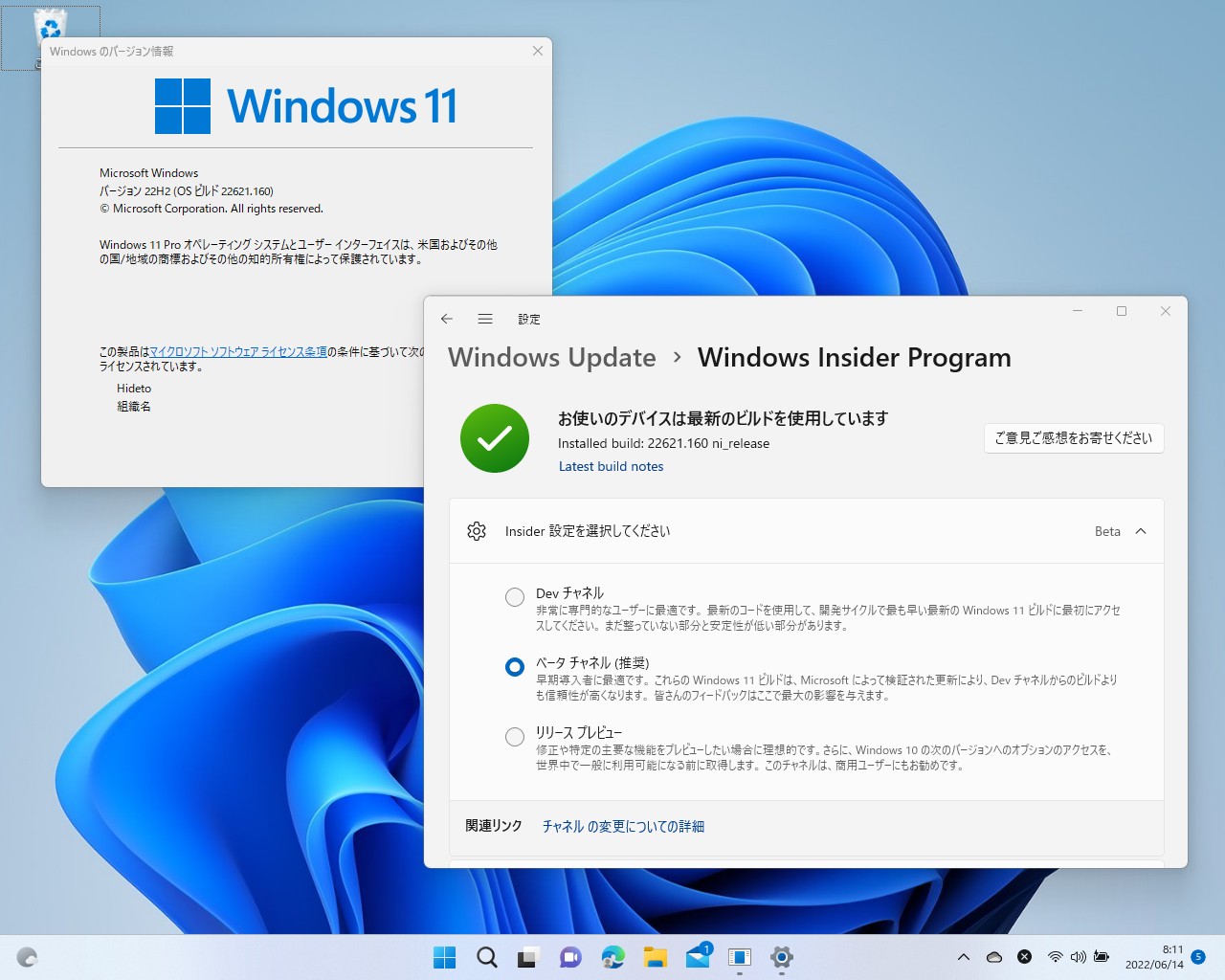Open Windows Search from the taskbar

click(486, 957)
